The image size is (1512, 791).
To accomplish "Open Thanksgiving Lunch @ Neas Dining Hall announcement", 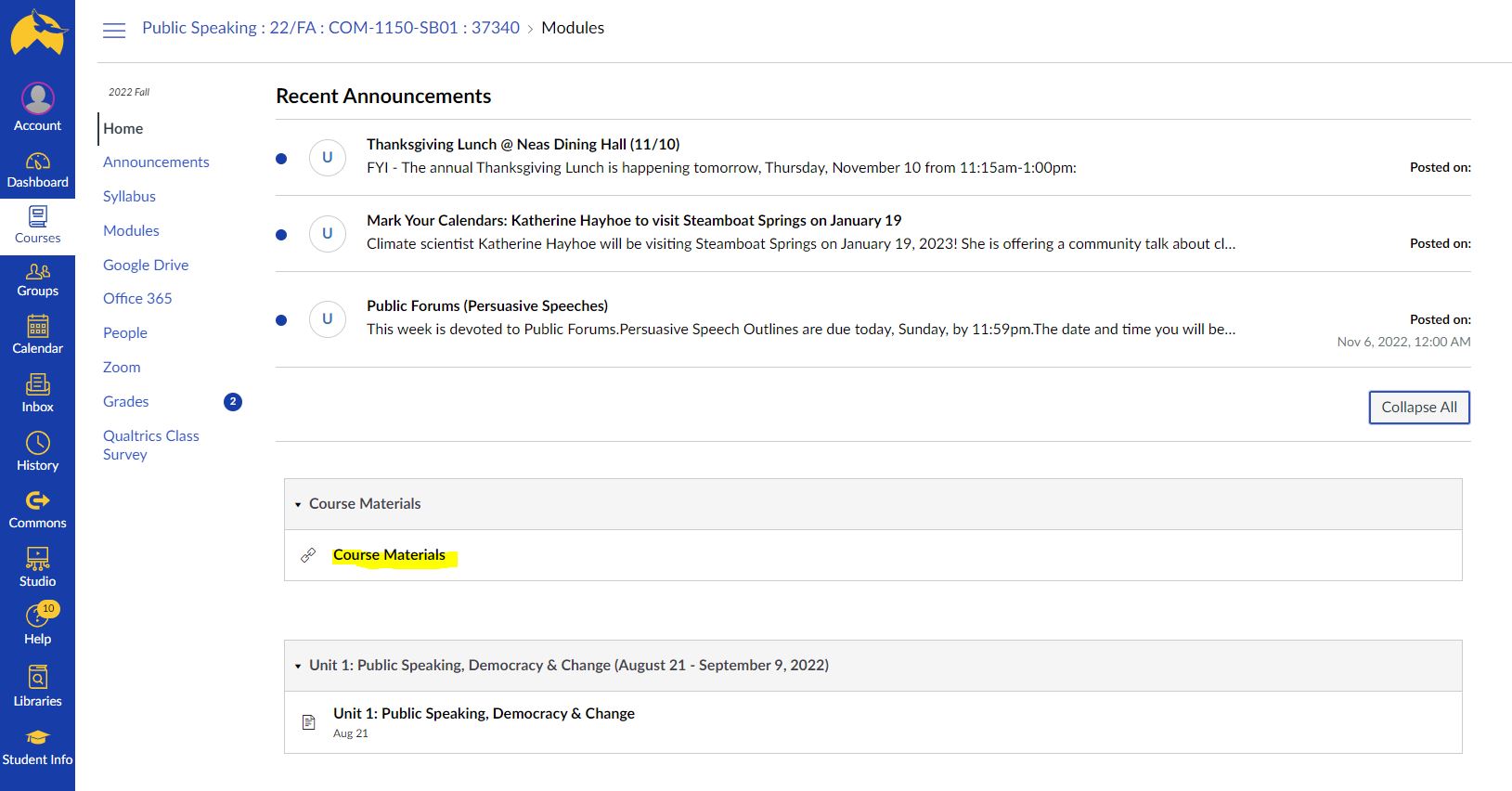I will tap(523, 145).
